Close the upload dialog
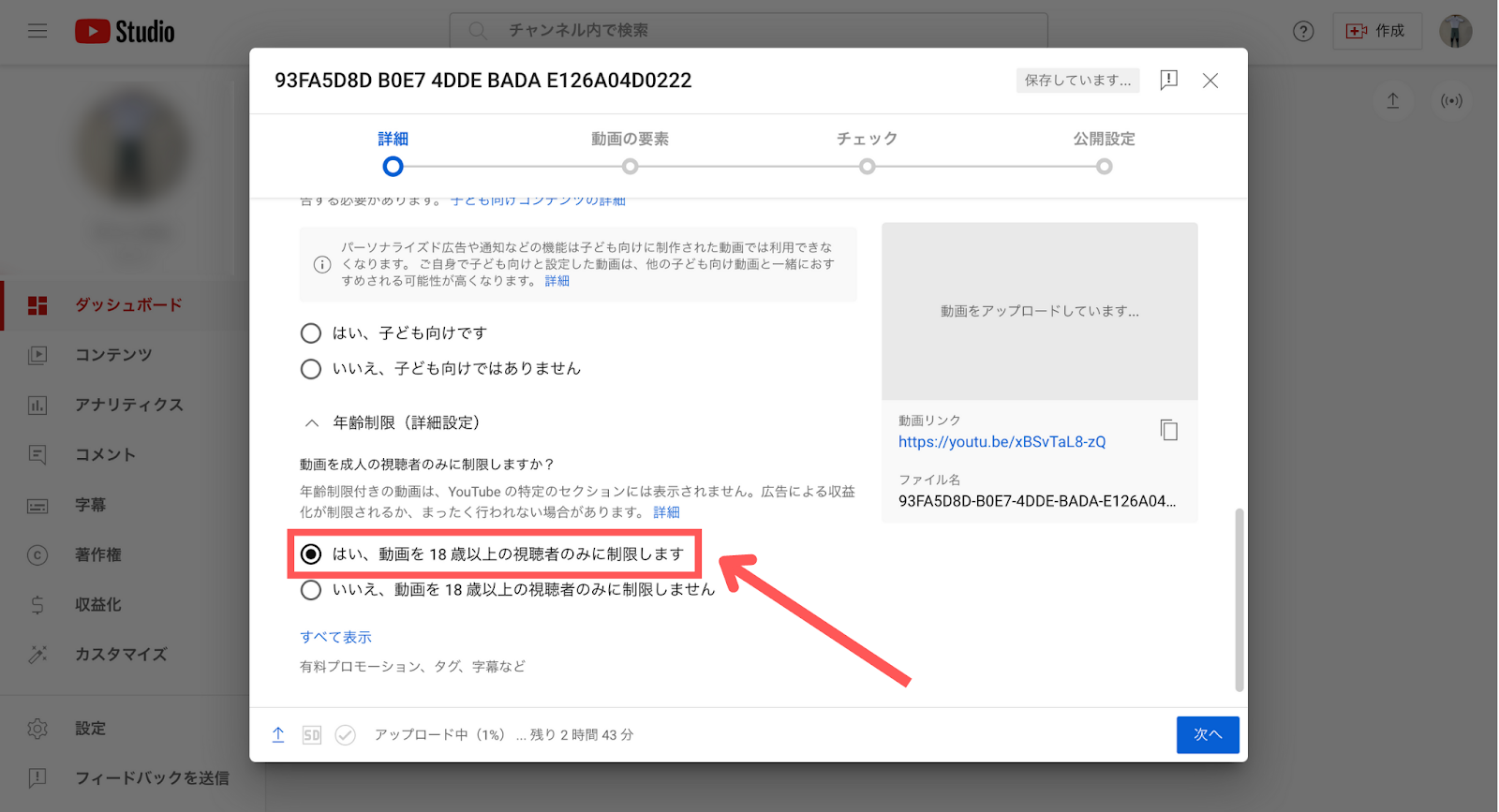This screenshot has width=1499, height=812. point(1210,81)
